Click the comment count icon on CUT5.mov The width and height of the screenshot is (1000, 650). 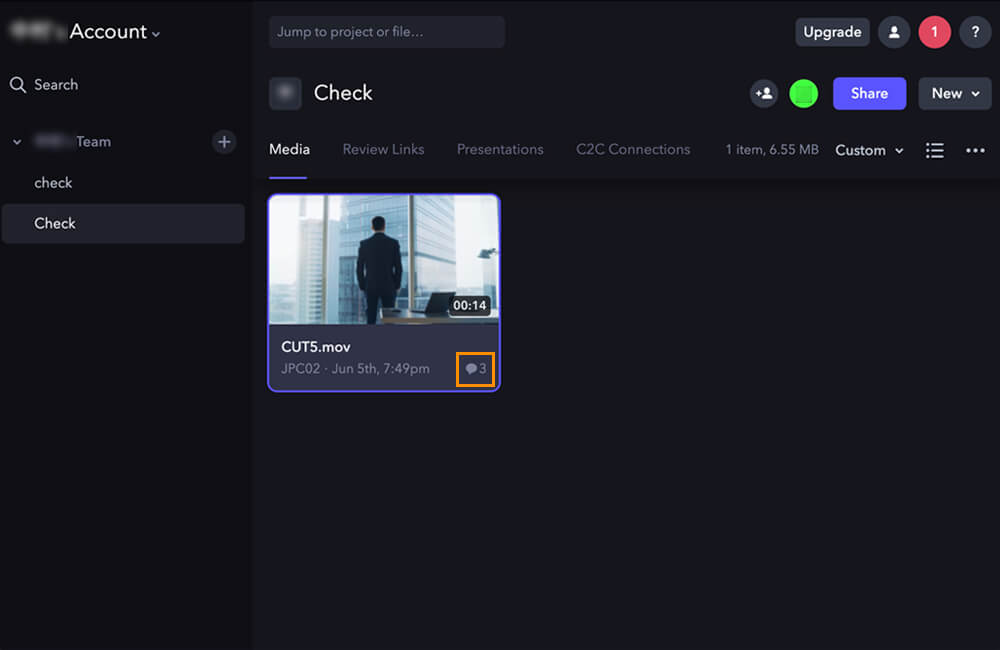476,369
